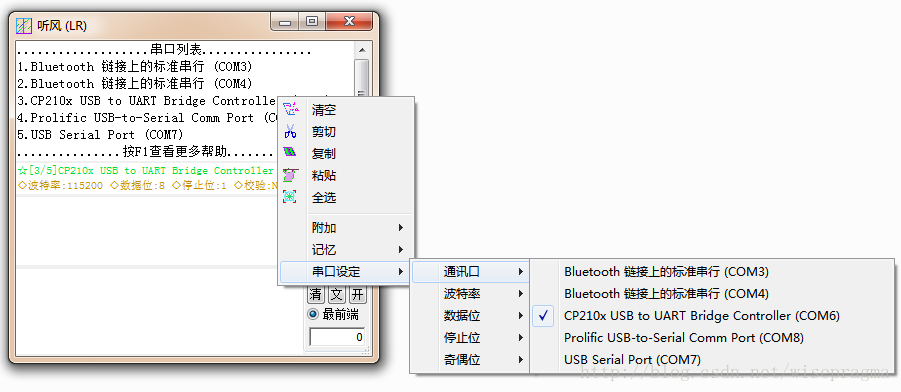Expand the 通讯口 submenu
901x392 pixels.
(470, 271)
